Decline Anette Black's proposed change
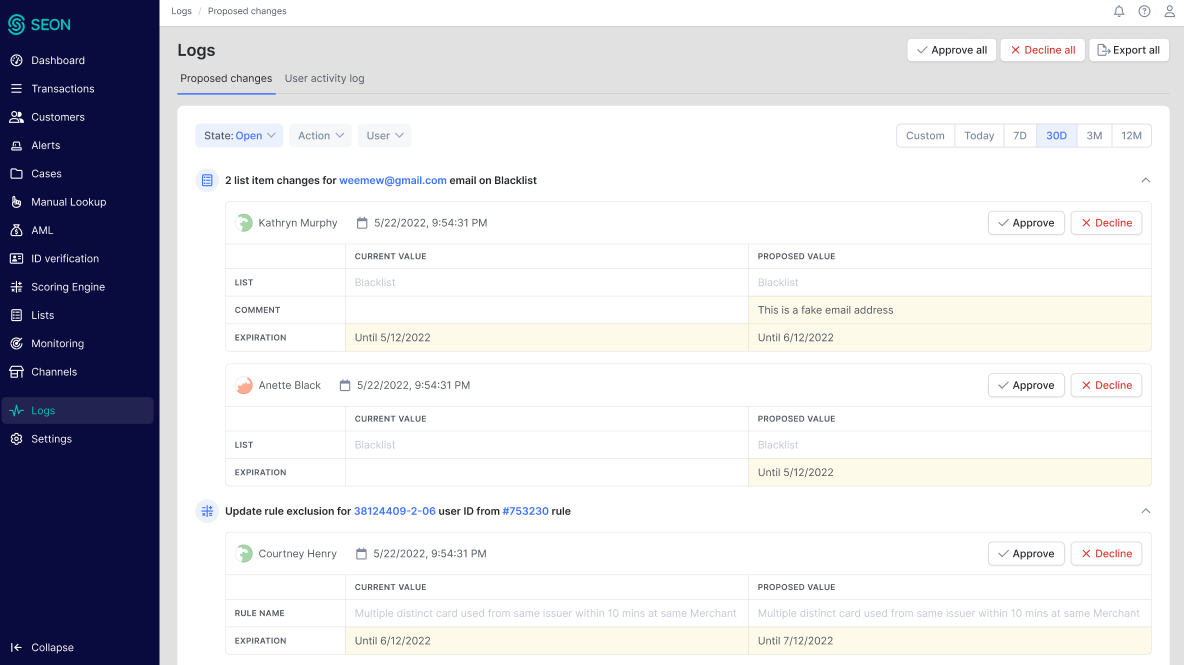 [1105, 385]
